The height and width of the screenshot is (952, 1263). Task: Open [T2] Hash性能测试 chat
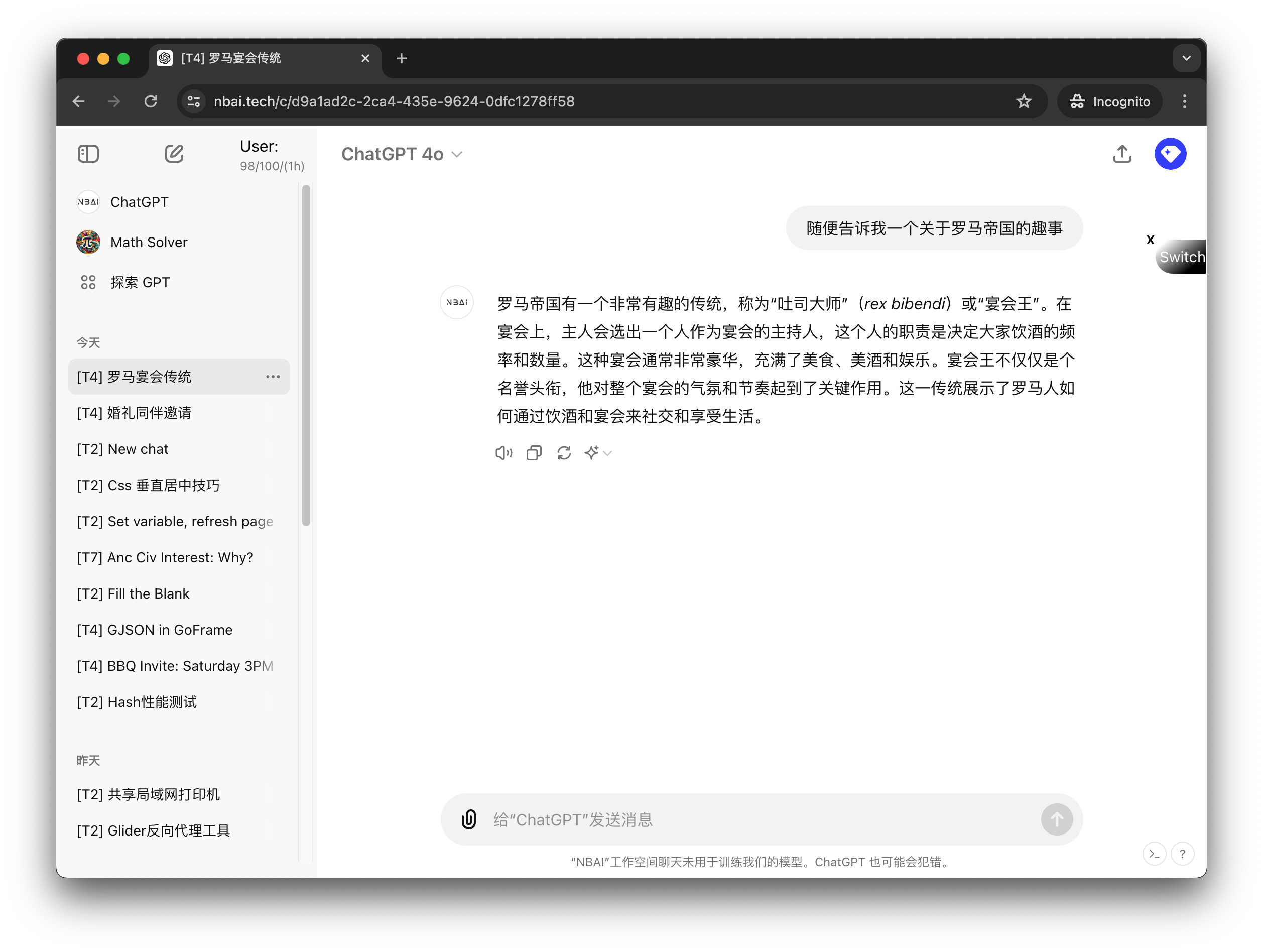[x=179, y=702]
